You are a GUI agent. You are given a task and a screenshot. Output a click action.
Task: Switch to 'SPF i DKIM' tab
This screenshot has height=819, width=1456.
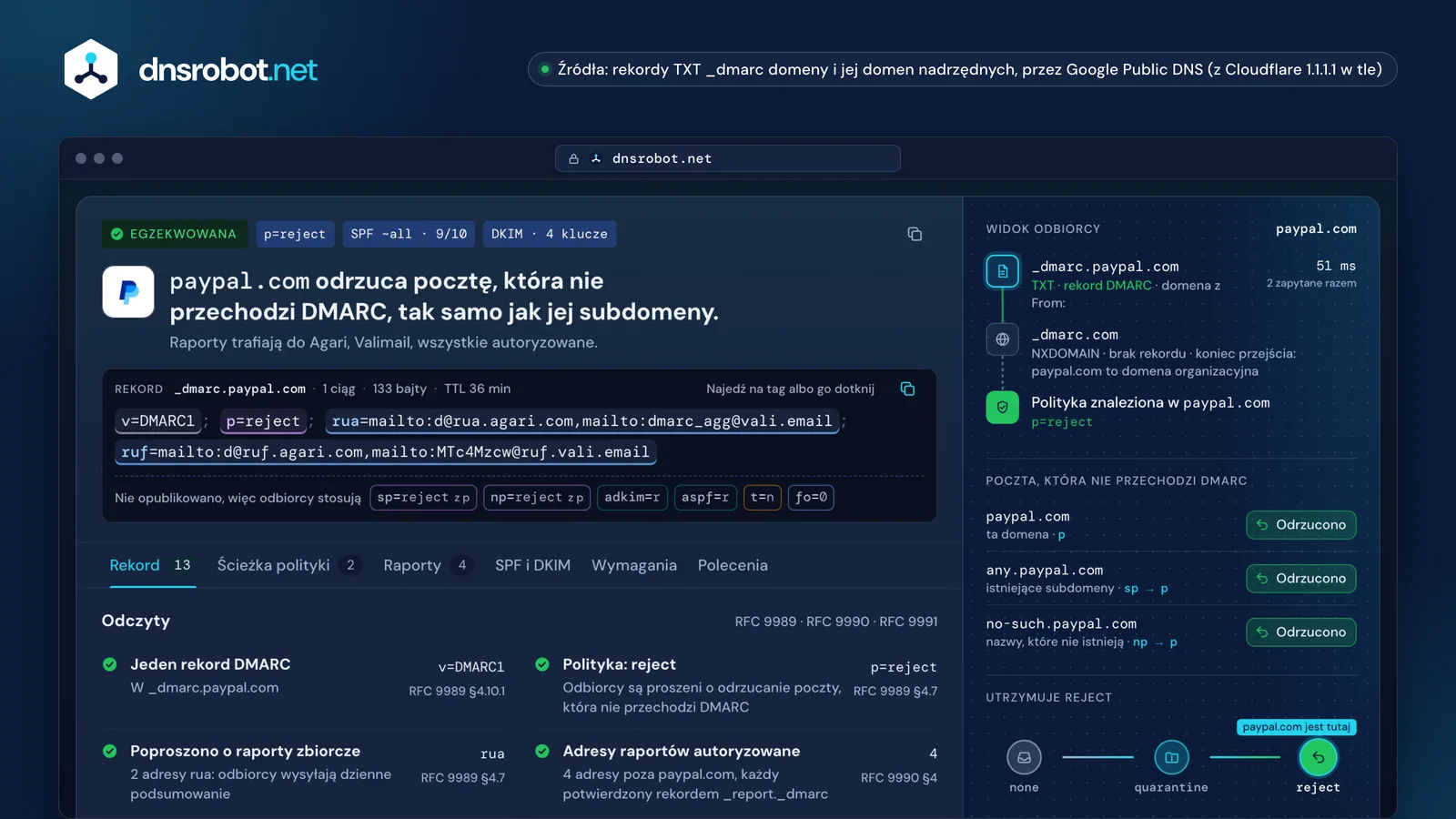click(532, 565)
